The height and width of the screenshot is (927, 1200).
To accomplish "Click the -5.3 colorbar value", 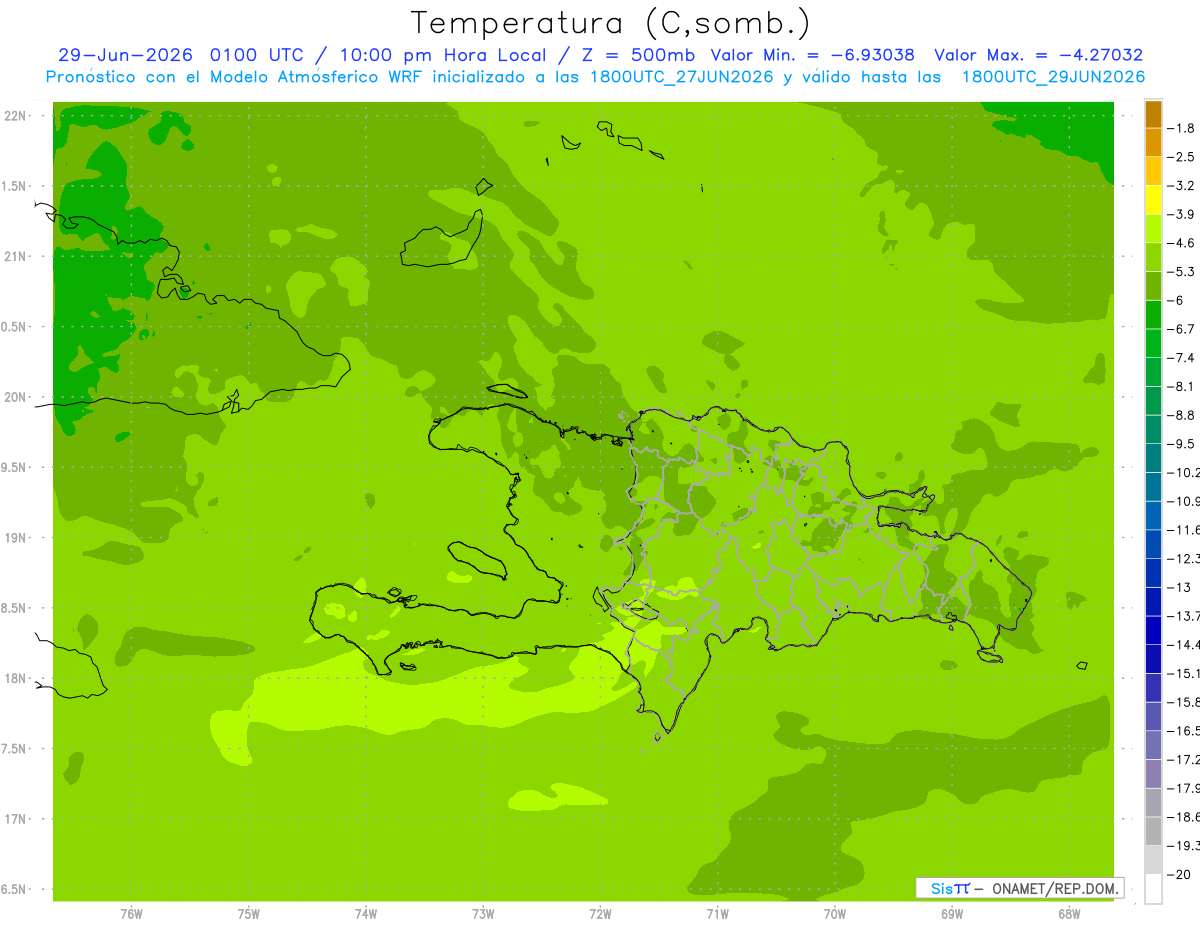I will (1182, 271).
